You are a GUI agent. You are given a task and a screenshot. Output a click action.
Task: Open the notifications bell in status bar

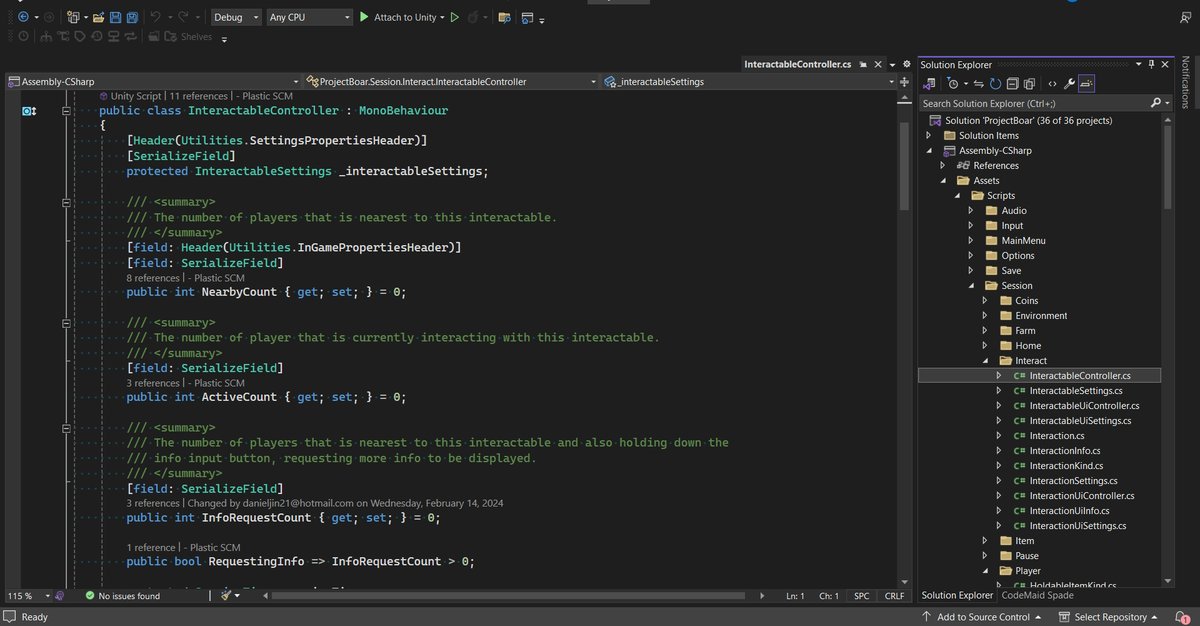click(1181, 617)
